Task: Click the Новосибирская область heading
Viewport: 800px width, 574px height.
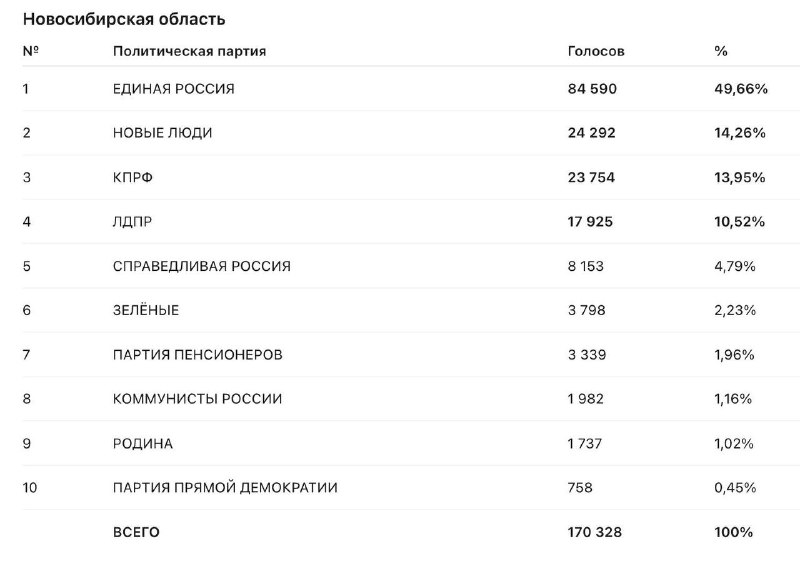Action: pyautogui.click(x=124, y=19)
